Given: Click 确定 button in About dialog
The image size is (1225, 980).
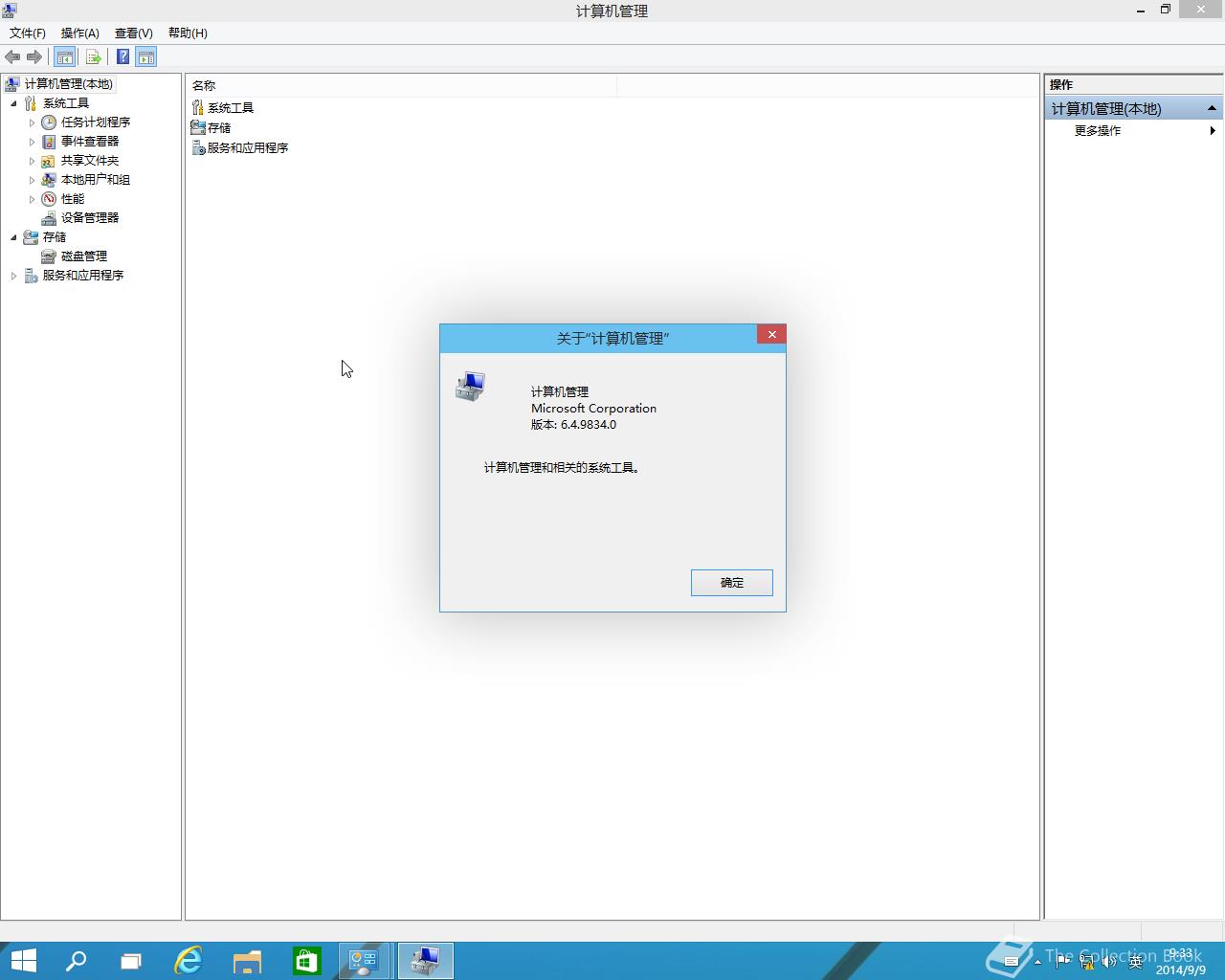Looking at the screenshot, I should (732, 583).
